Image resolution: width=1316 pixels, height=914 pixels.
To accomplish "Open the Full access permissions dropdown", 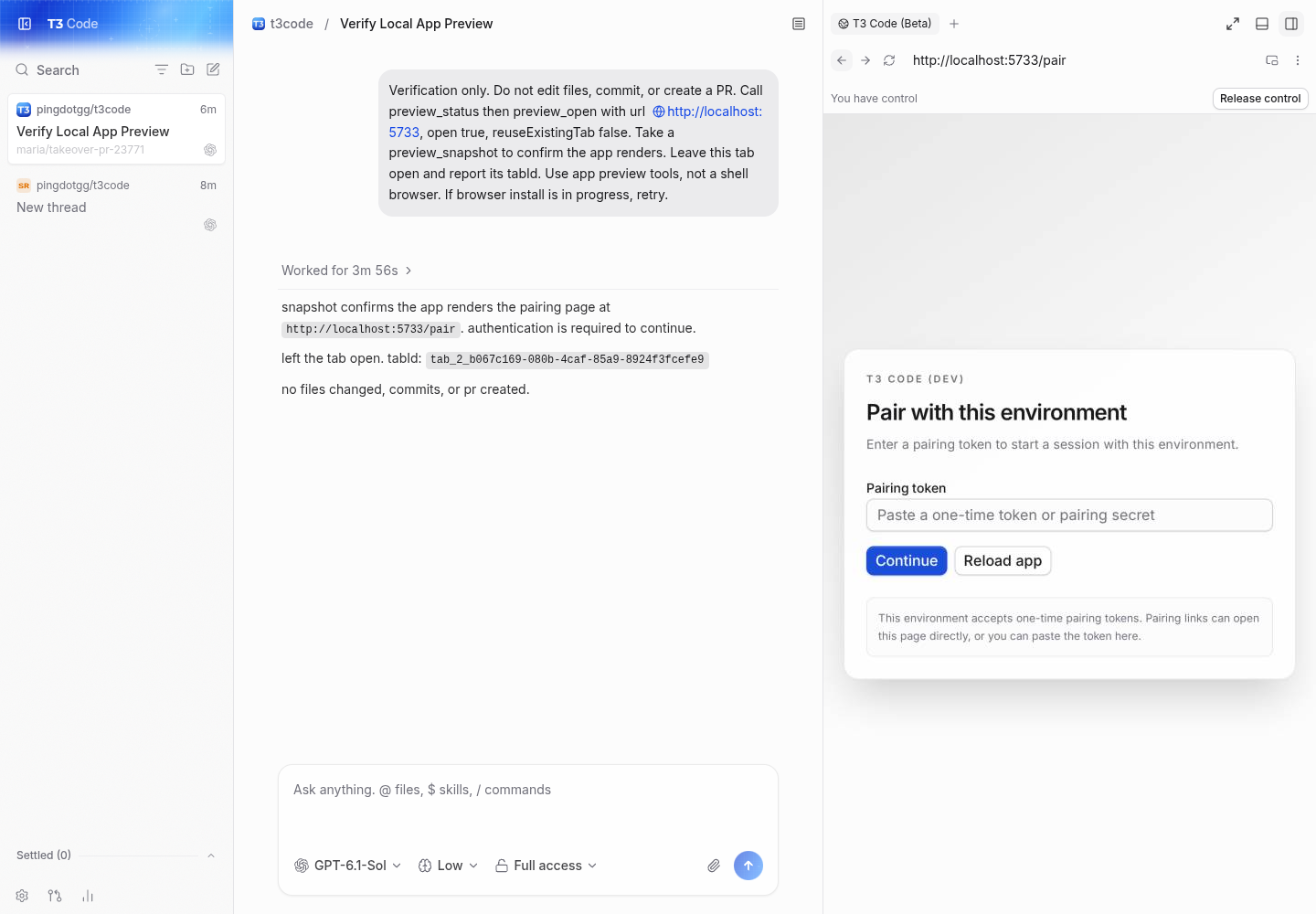I will [x=547, y=866].
